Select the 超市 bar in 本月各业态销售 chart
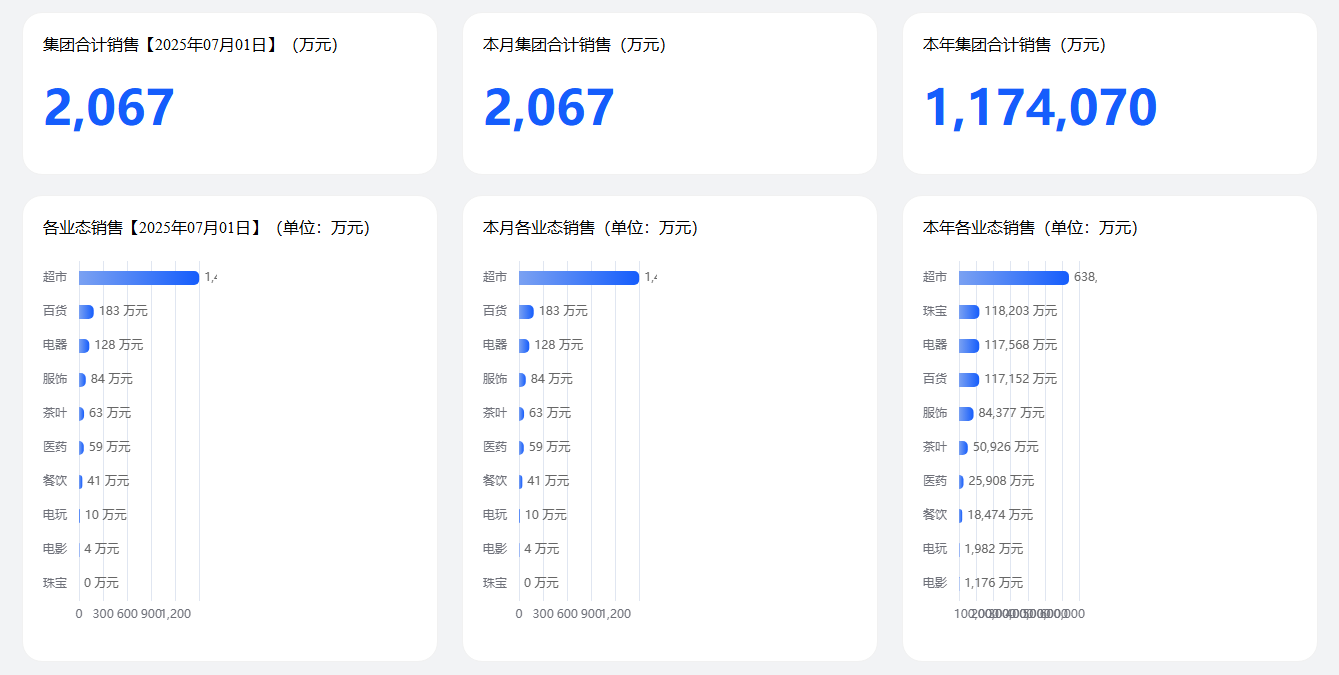The width and height of the screenshot is (1339, 675). 578,278
